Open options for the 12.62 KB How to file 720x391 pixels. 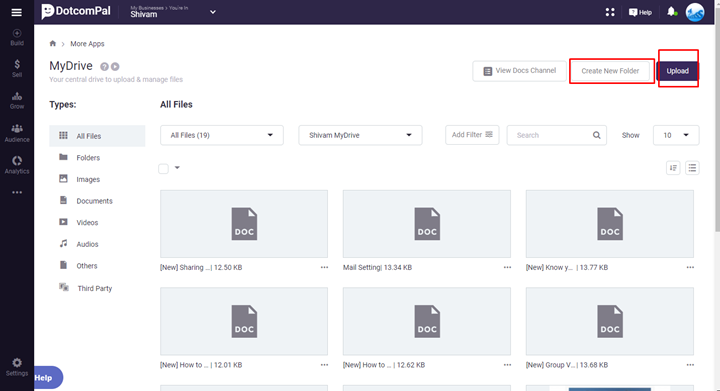pos(507,365)
